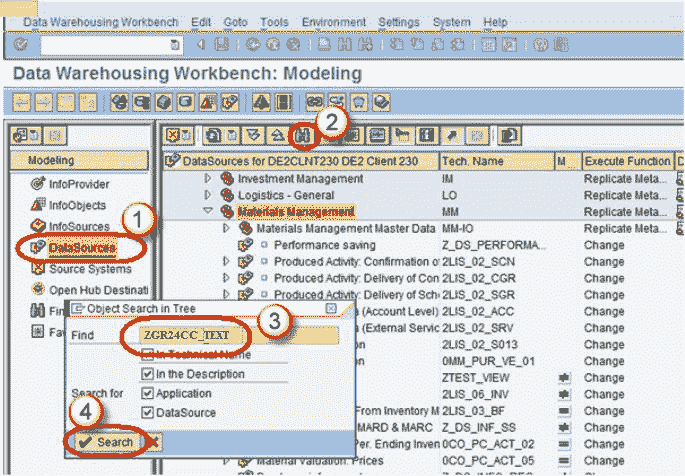The image size is (685, 476).
Task: Click tech name 2LIS_02_SCN cell
Action: 478,262
